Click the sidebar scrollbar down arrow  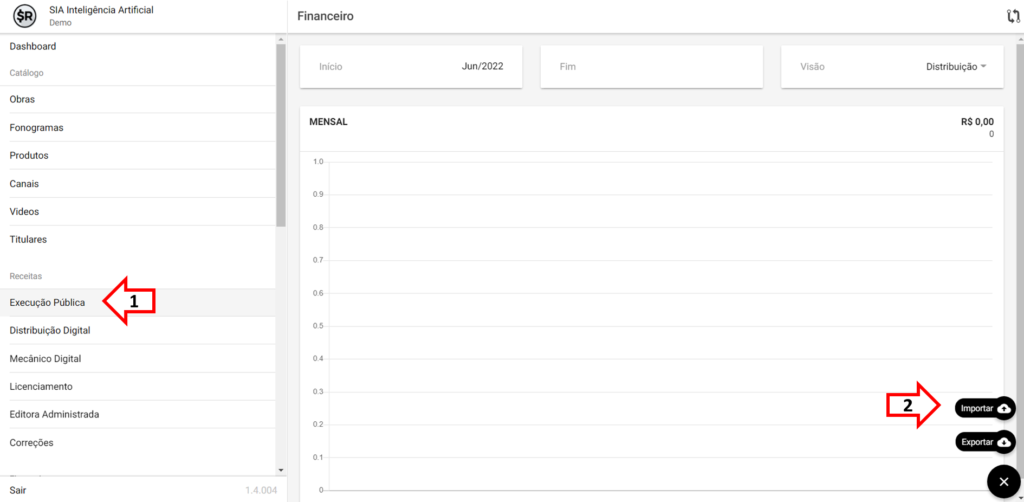pos(281,469)
